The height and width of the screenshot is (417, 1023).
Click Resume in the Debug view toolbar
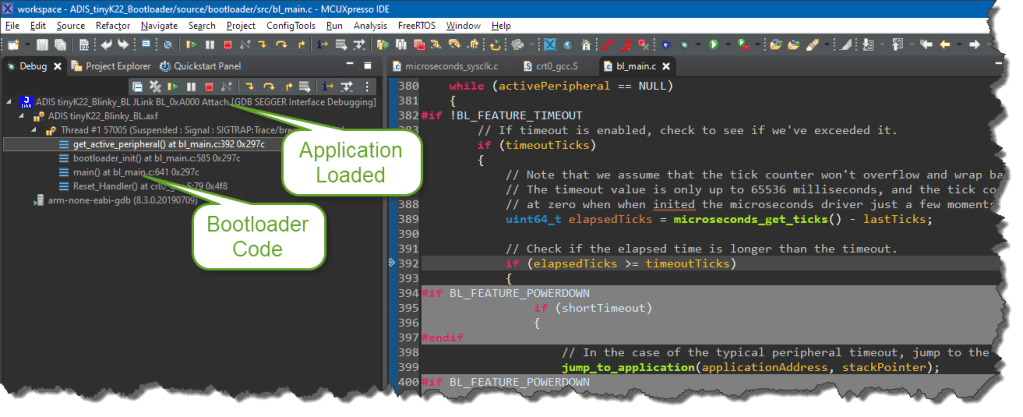pyautogui.click(x=172, y=86)
